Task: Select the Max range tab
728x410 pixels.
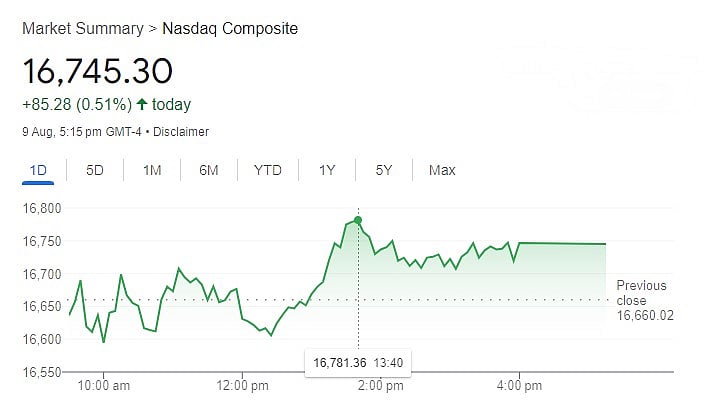Action: click(442, 170)
